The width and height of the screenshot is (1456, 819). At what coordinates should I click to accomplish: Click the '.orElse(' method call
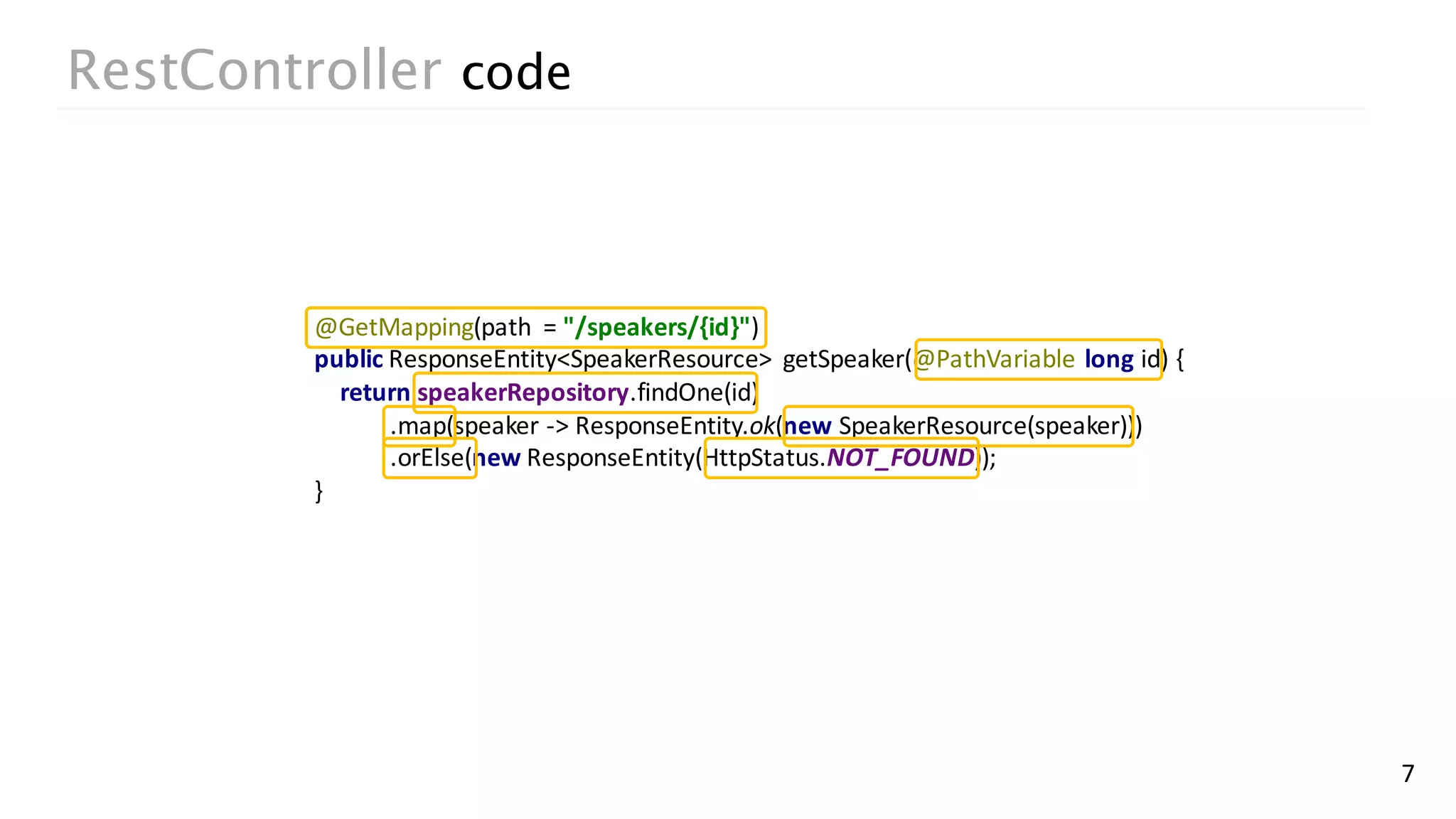(x=431, y=458)
